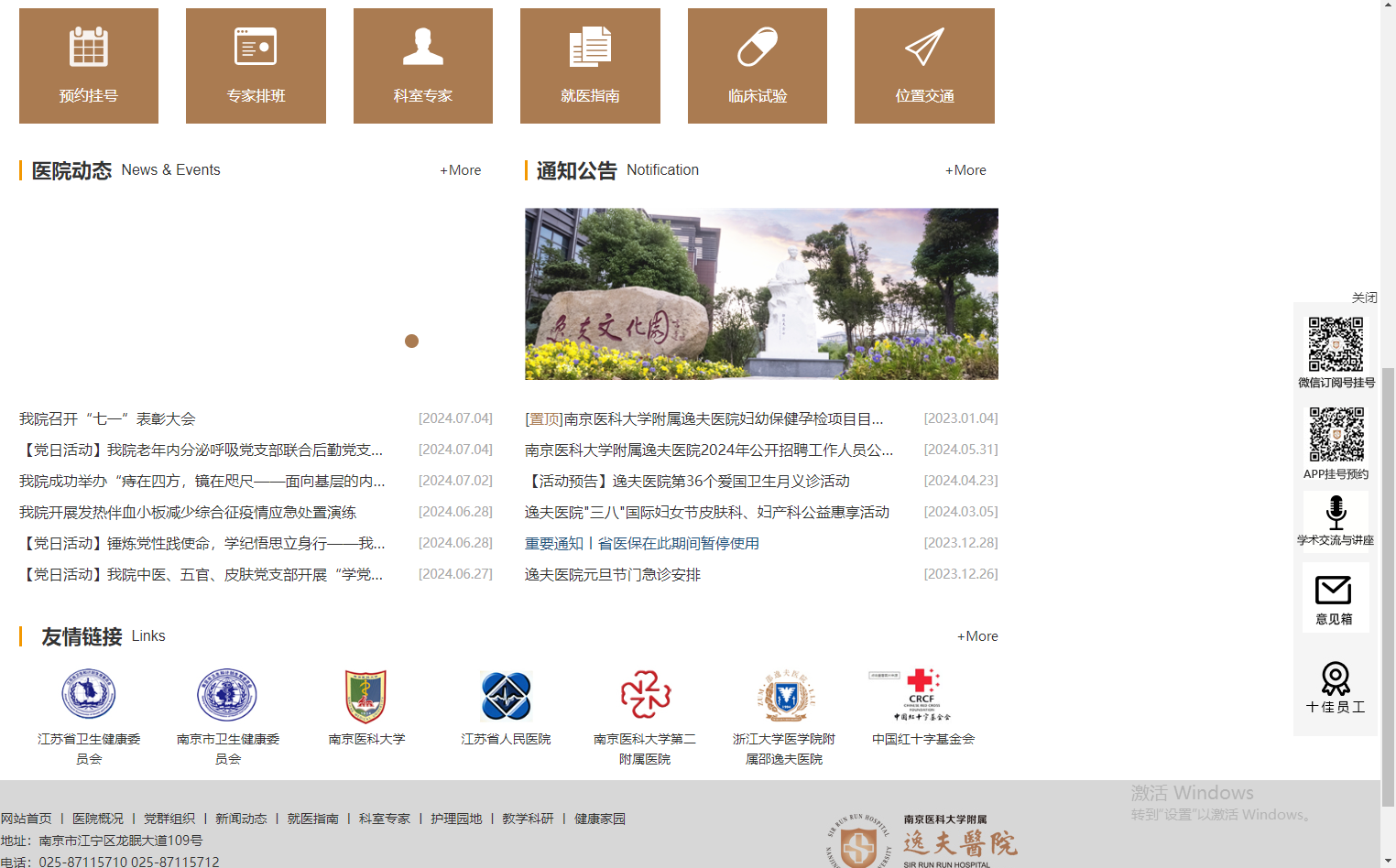Click the APP挂号预约 QR code
This screenshot has width=1396, height=868.
click(x=1336, y=434)
